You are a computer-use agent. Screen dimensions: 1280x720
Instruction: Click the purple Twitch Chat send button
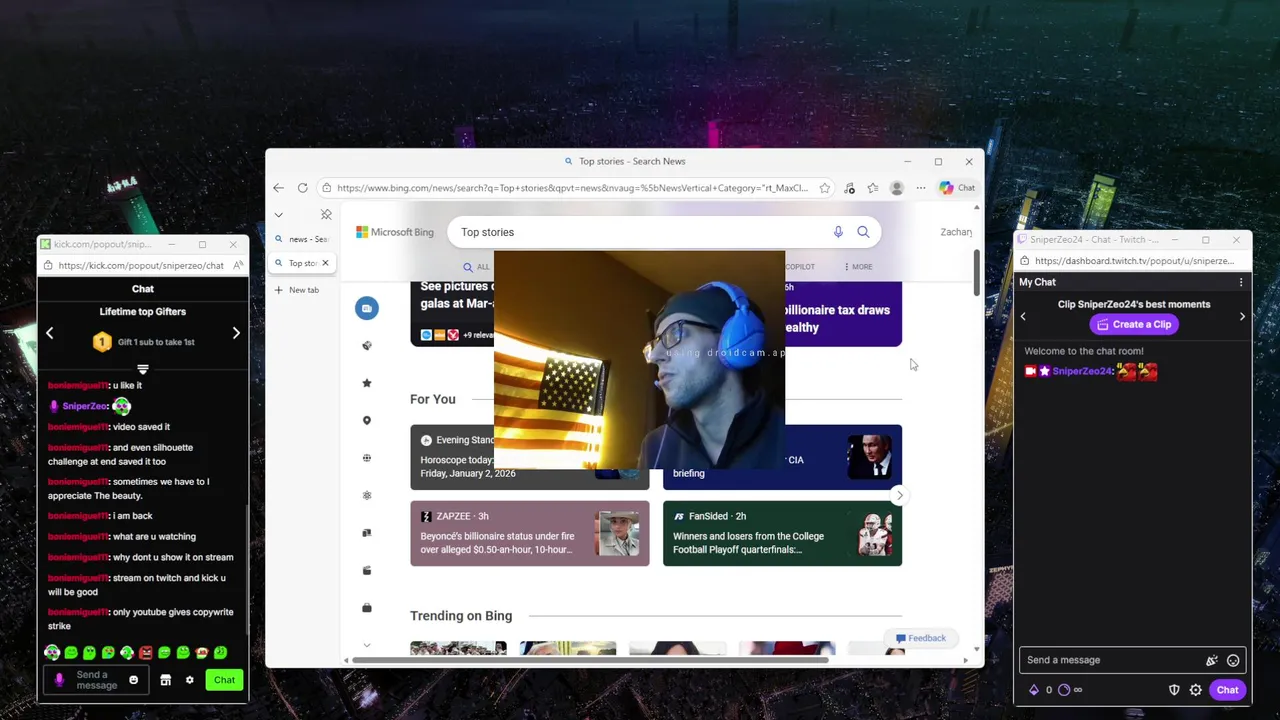click(x=1227, y=690)
